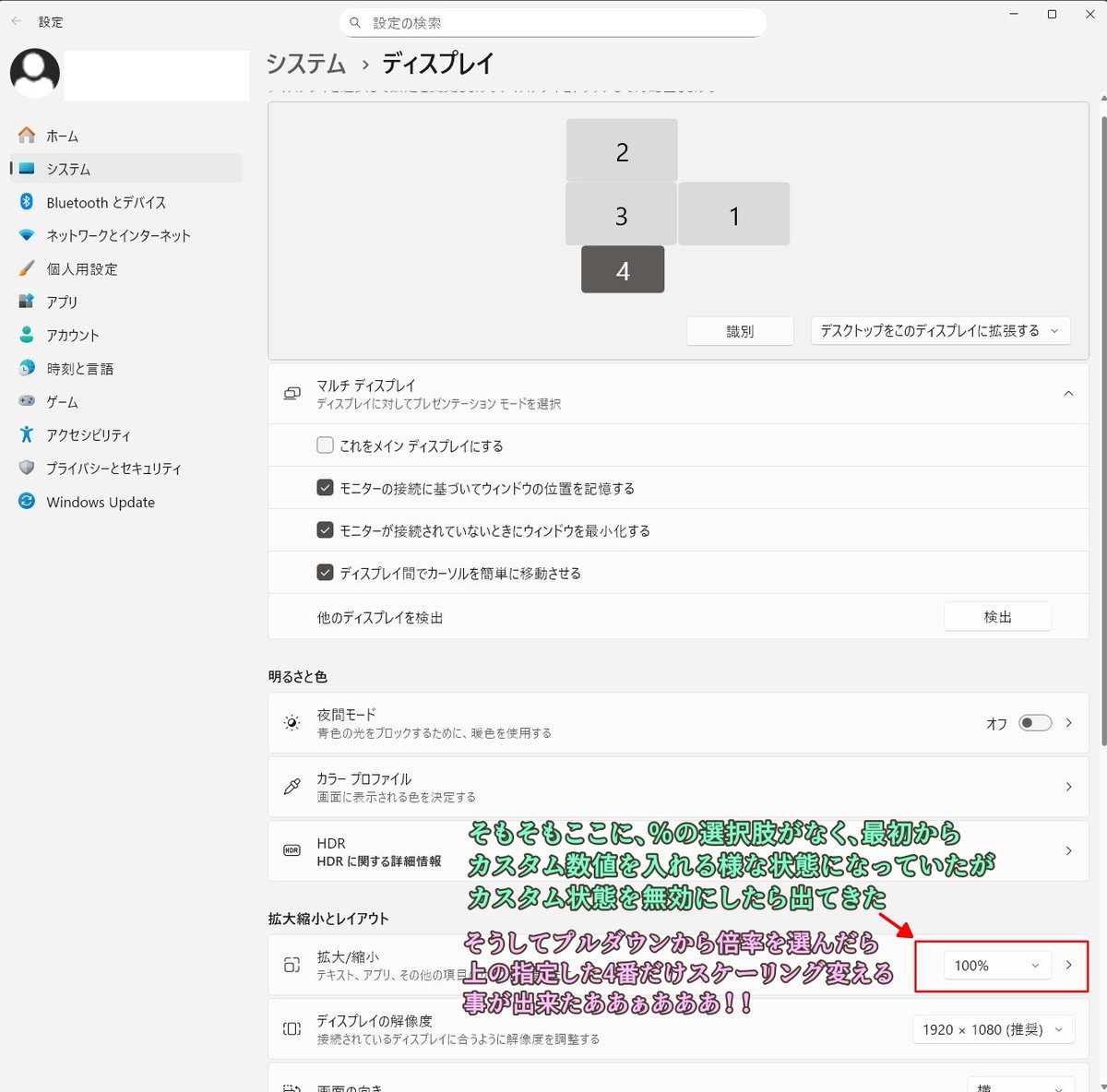Click the 設定の検索 search field

click(553, 23)
